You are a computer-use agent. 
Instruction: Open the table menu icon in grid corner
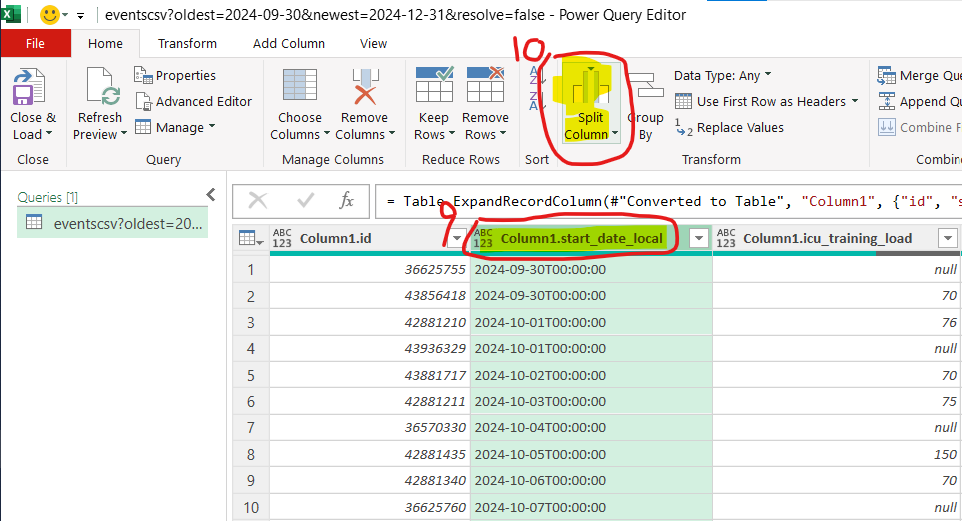click(251, 238)
